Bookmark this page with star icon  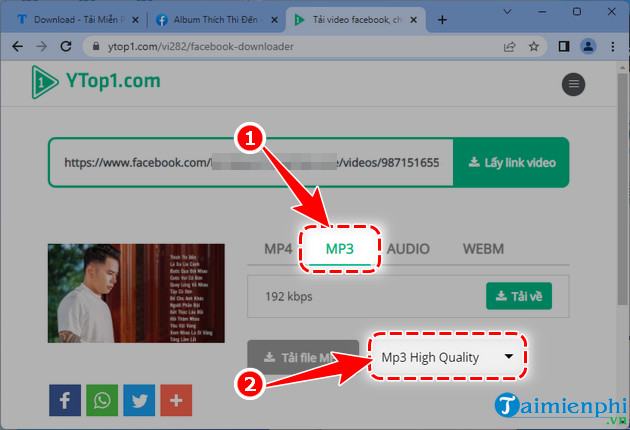tap(534, 47)
